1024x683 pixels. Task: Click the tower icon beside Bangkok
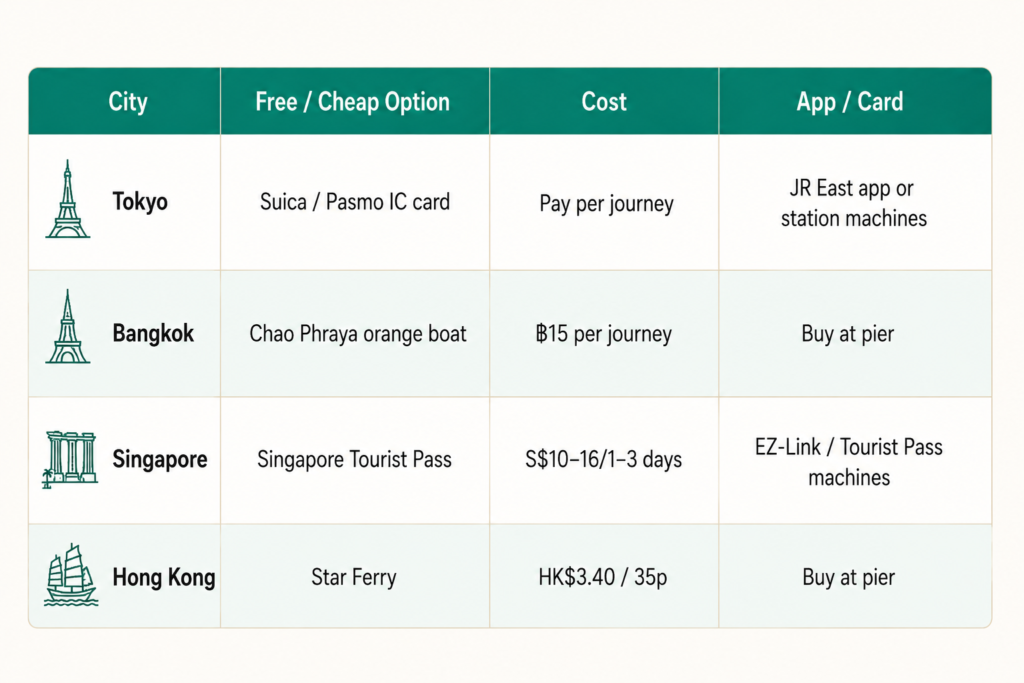click(x=67, y=326)
